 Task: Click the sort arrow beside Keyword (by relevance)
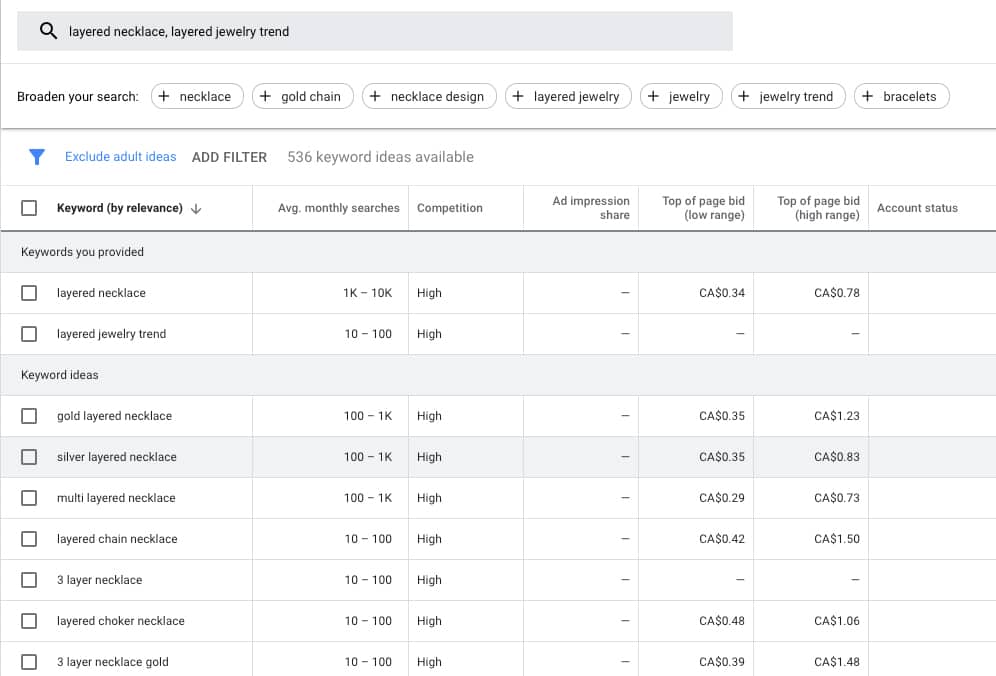point(196,208)
